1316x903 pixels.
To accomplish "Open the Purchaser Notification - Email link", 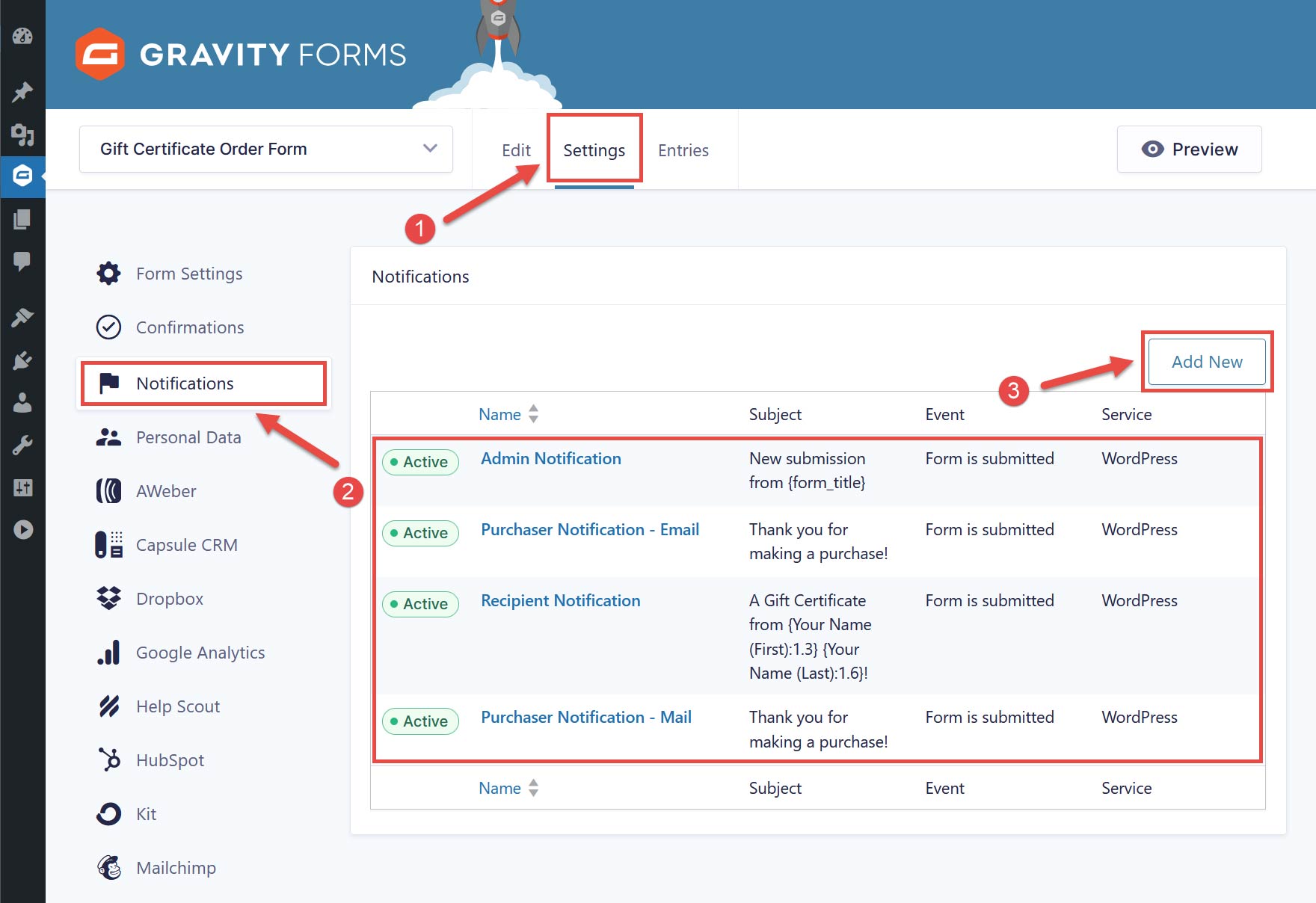I will 590,529.
